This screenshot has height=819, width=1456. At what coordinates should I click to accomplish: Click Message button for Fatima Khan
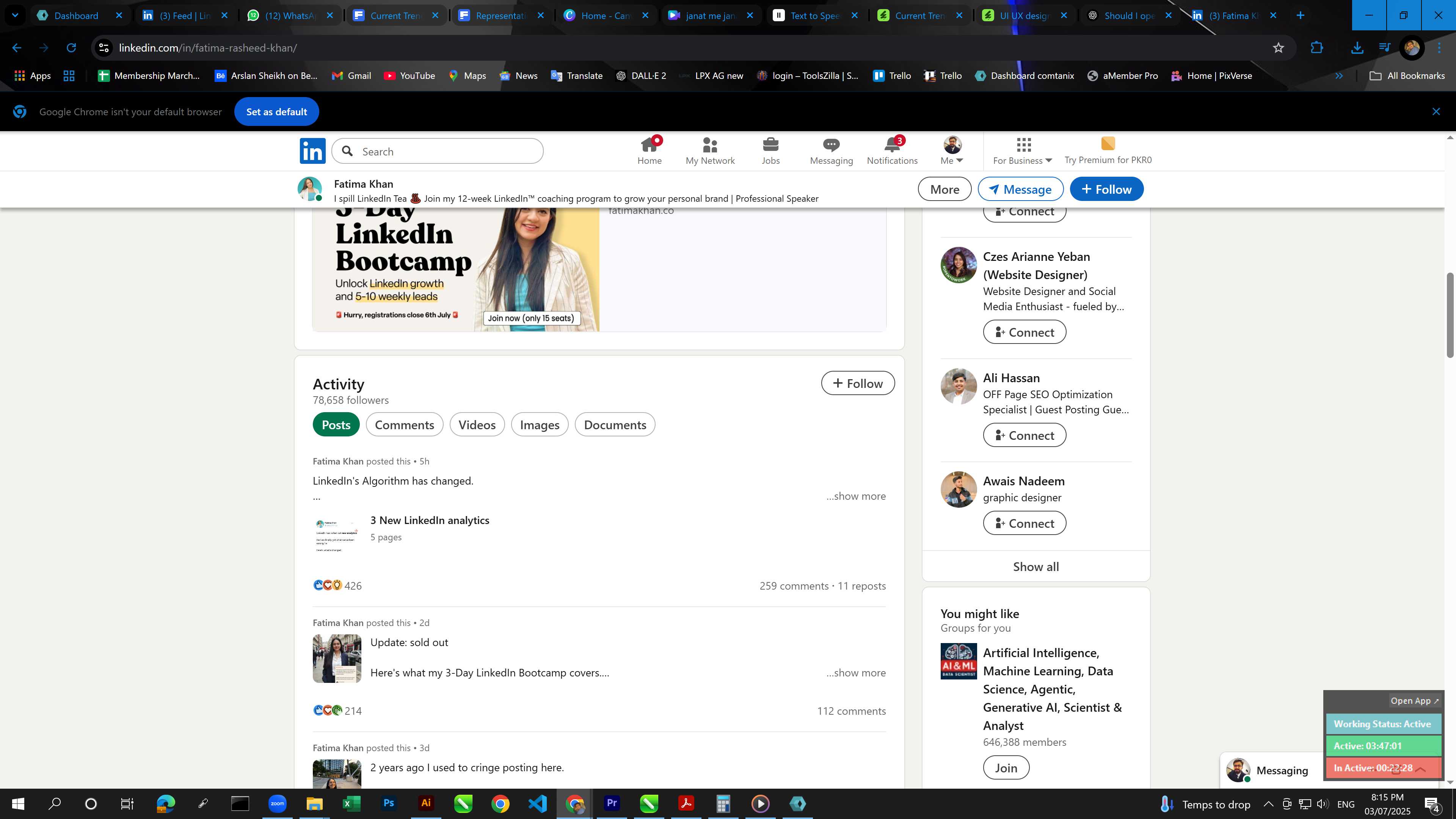point(1020,189)
